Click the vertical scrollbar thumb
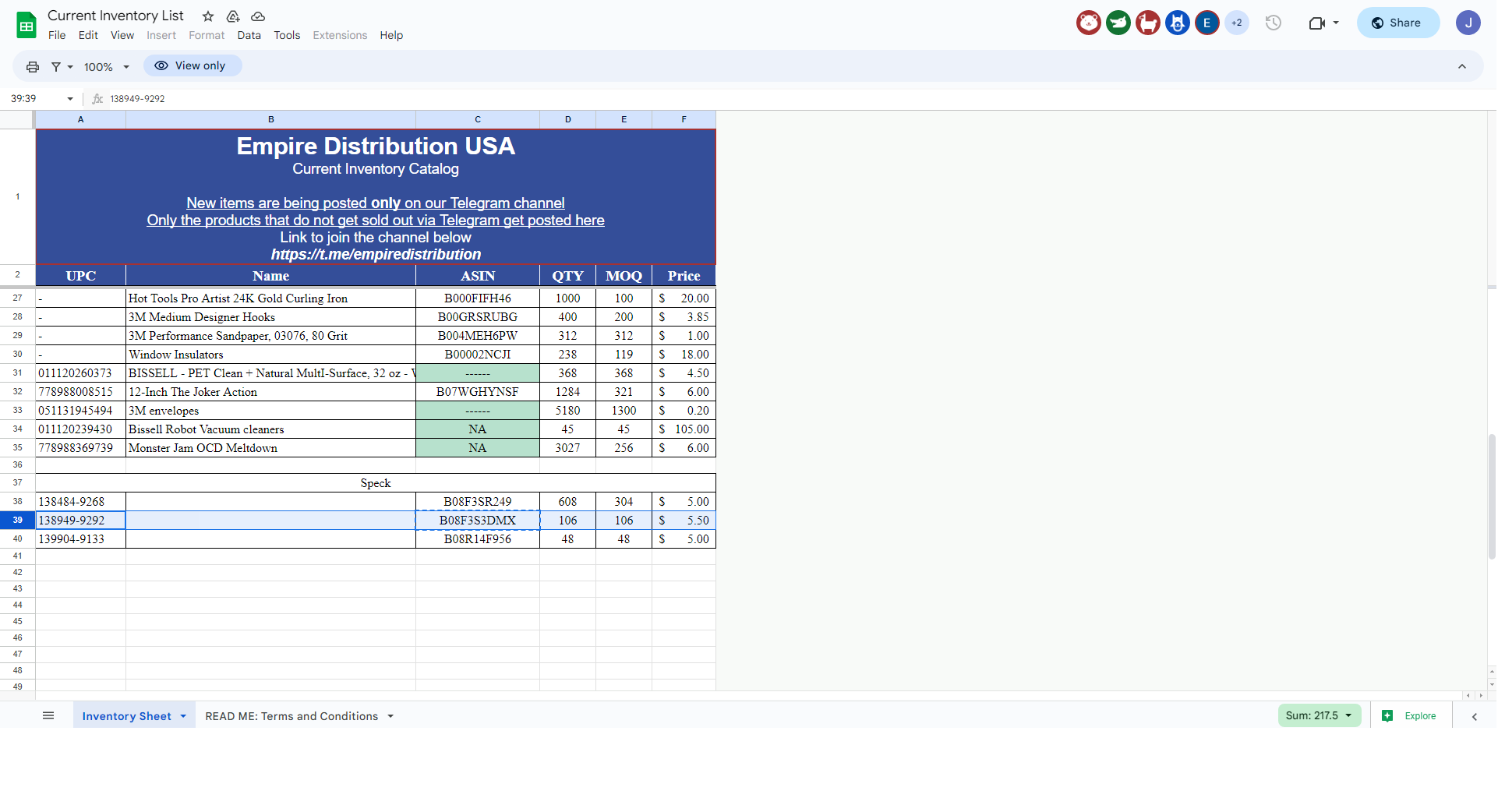The width and height of the screenshot is (1498, 812). [x=1492, y=496]
